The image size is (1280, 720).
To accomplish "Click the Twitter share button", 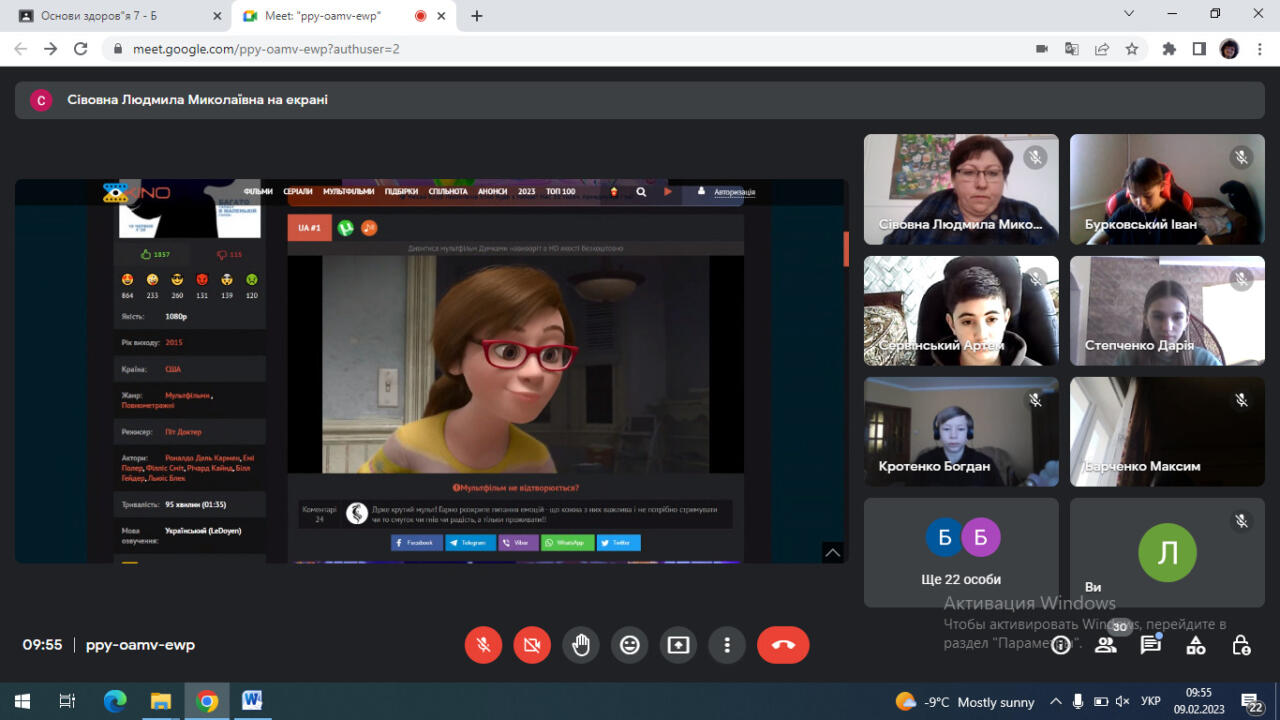I will coord(619,543).
